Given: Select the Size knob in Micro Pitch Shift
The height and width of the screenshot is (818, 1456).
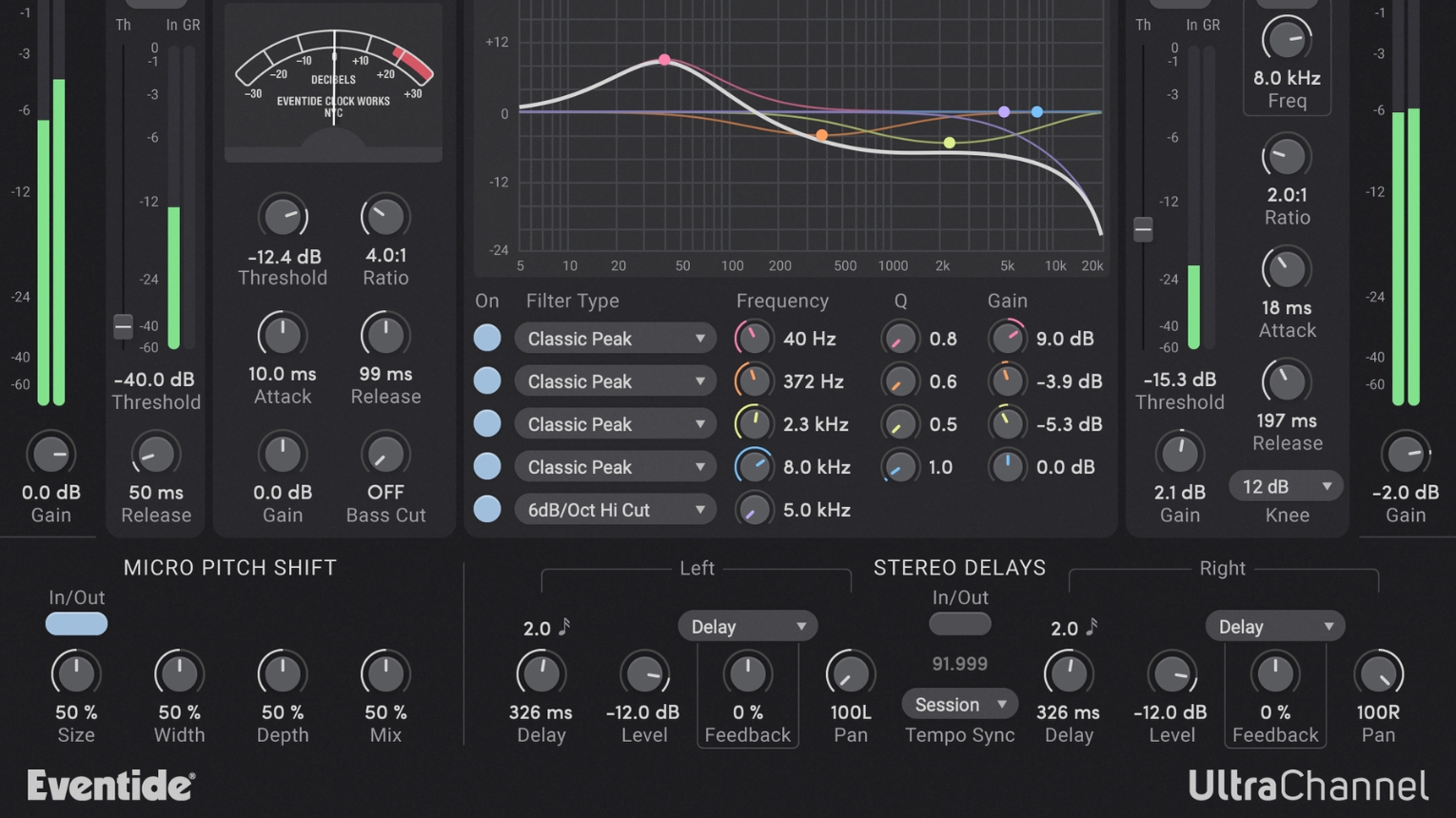Looking at the screenshot, I should tap(76, 673).
